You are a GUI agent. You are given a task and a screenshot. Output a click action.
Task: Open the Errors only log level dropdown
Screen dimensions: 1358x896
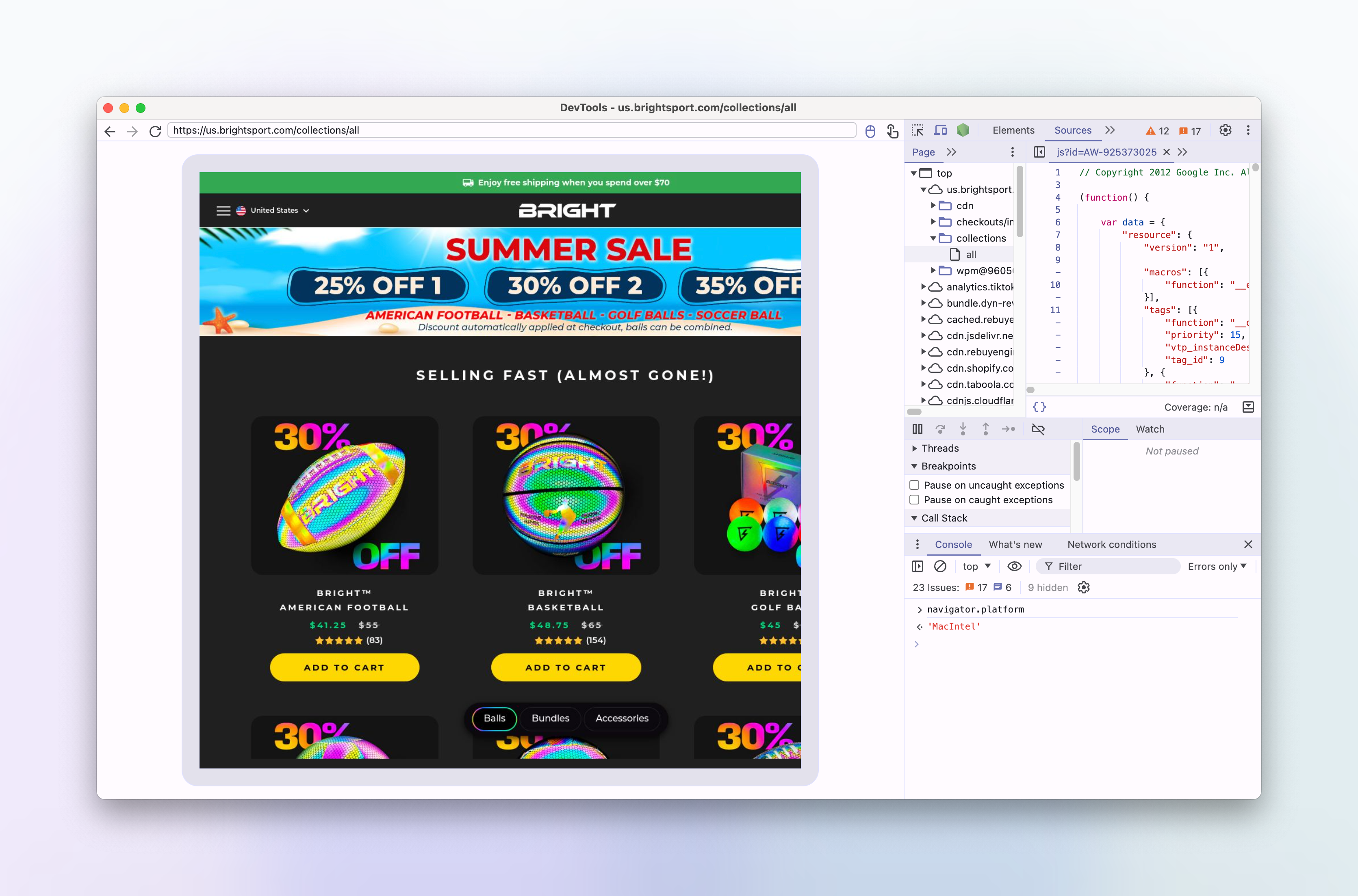pyautogui.click(x=1217, y=566)
